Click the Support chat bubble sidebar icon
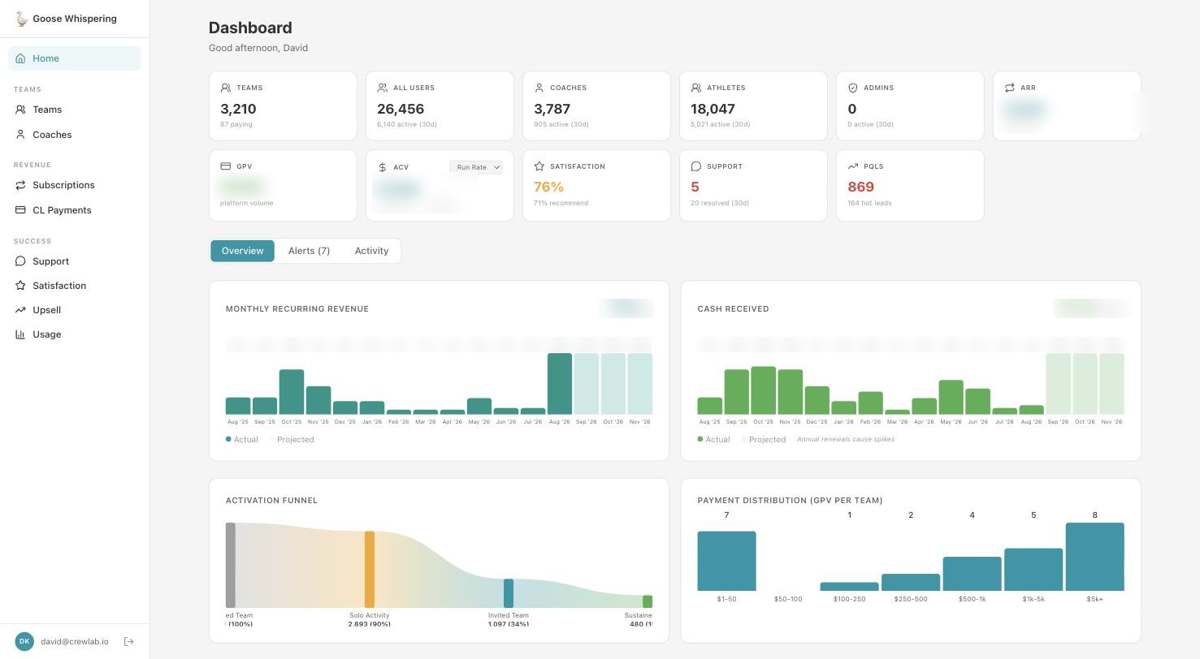 click(21, 261)
